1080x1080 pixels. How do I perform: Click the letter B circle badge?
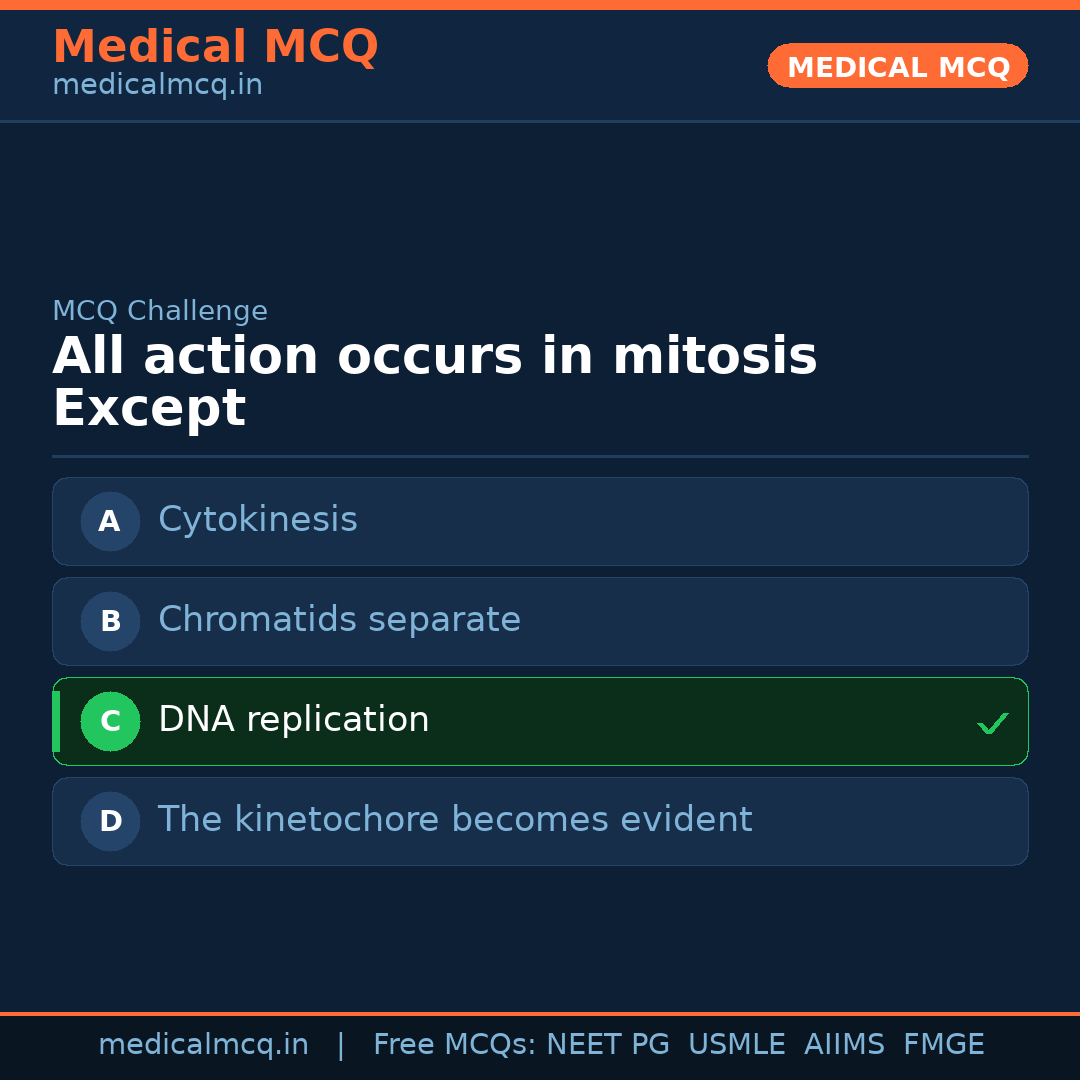tap(110, 621)
